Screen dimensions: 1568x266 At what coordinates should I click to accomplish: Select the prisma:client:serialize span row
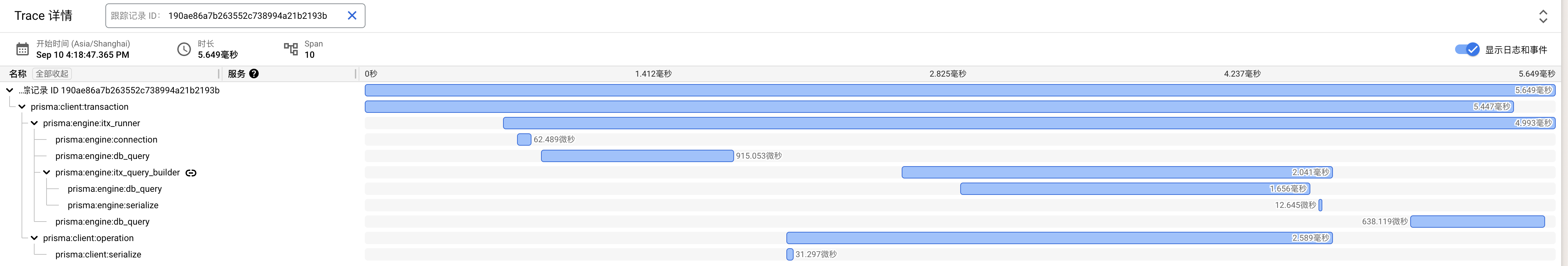(x=98, y=254)
